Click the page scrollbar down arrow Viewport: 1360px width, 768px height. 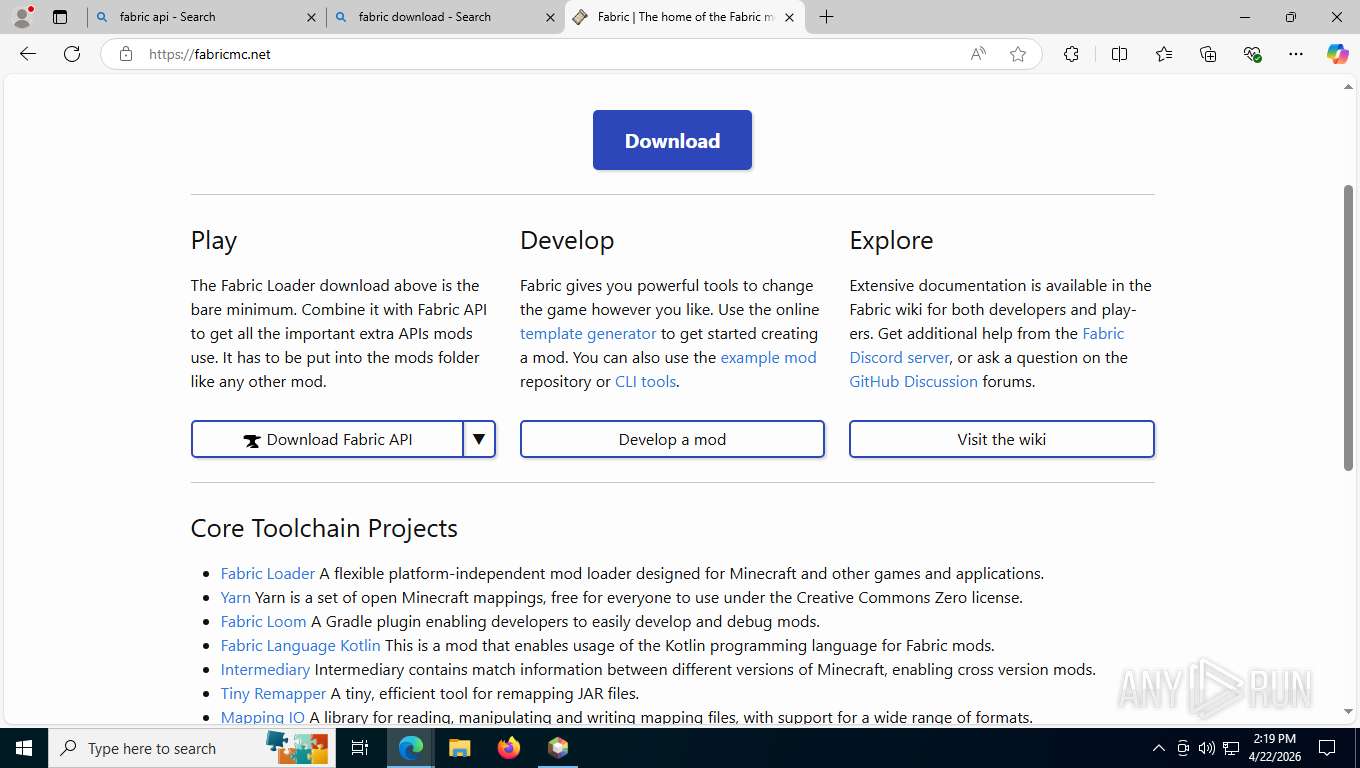[1348, 712]
